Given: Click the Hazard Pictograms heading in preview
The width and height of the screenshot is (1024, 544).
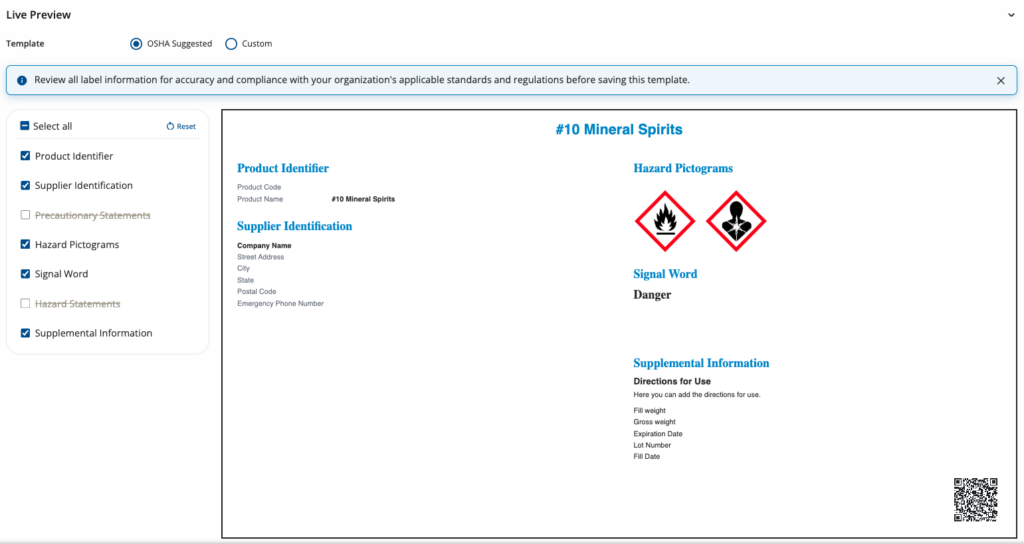Looking at the screenshot, I should [683, 168].
